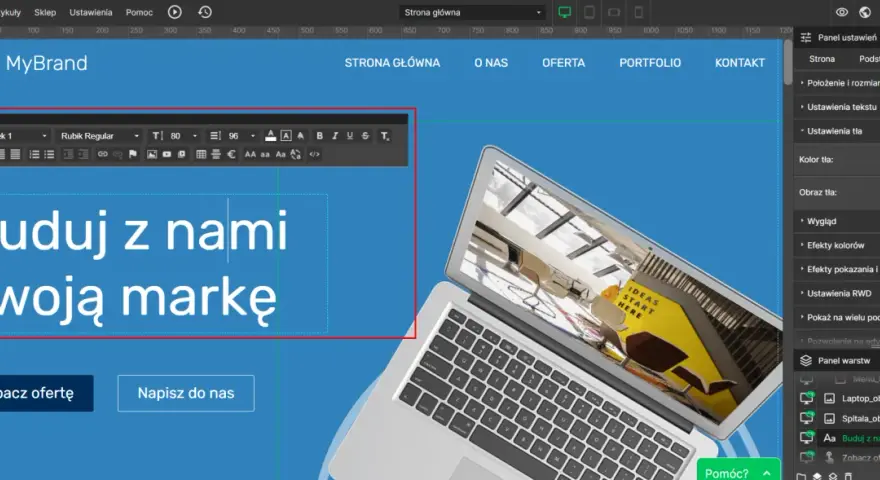Insert a bulleted list
Screen dimensions: 880x480
(49, 154)
